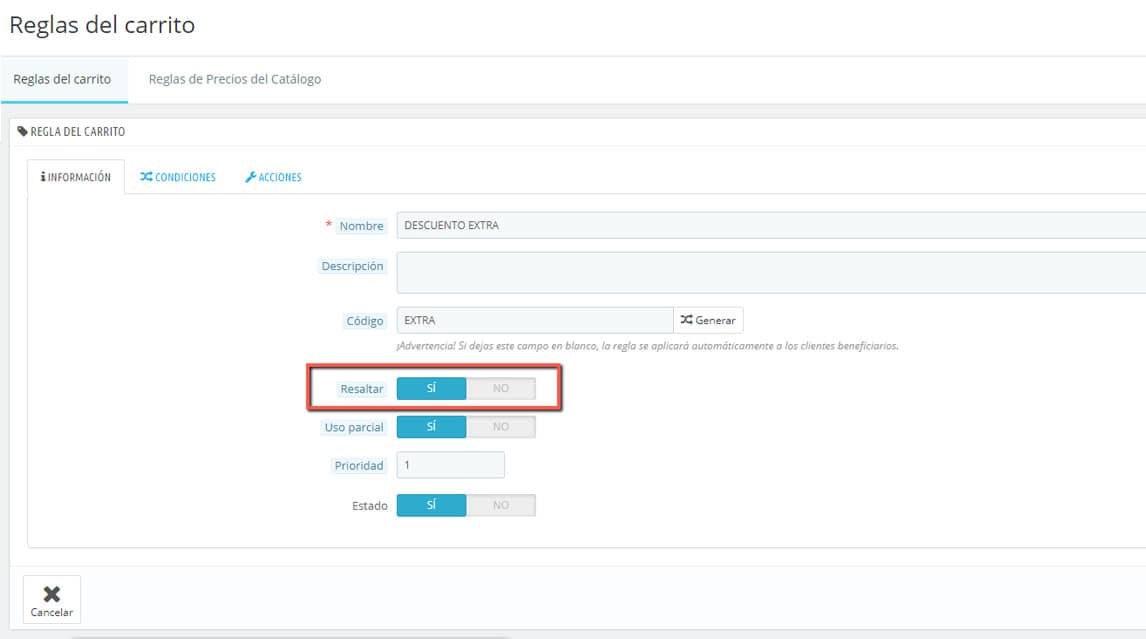Select SÍ on the Uso parcial switch
Screen dimensions: 1146x639
click(x=431, y=427)
